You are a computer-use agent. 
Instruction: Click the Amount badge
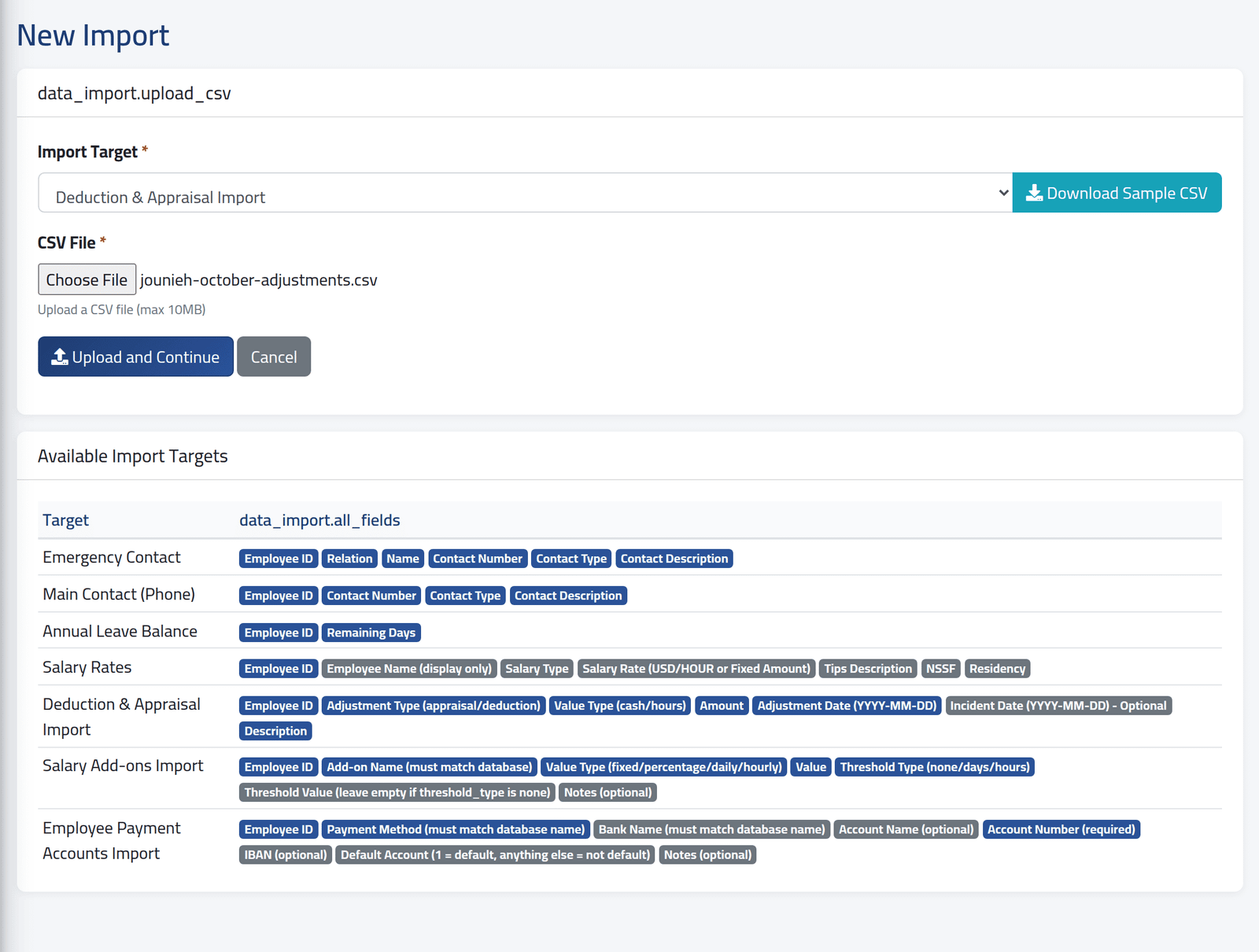[722, 706]
